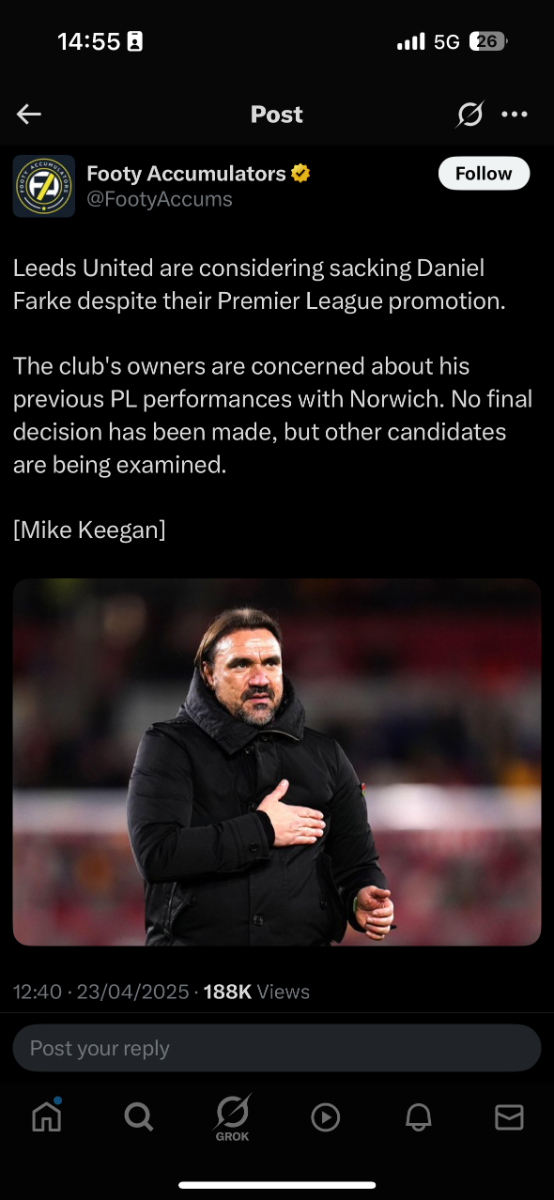554x1200 pixels.
Task: Open the @FootyAccums handle link
Action: [160, 199]
